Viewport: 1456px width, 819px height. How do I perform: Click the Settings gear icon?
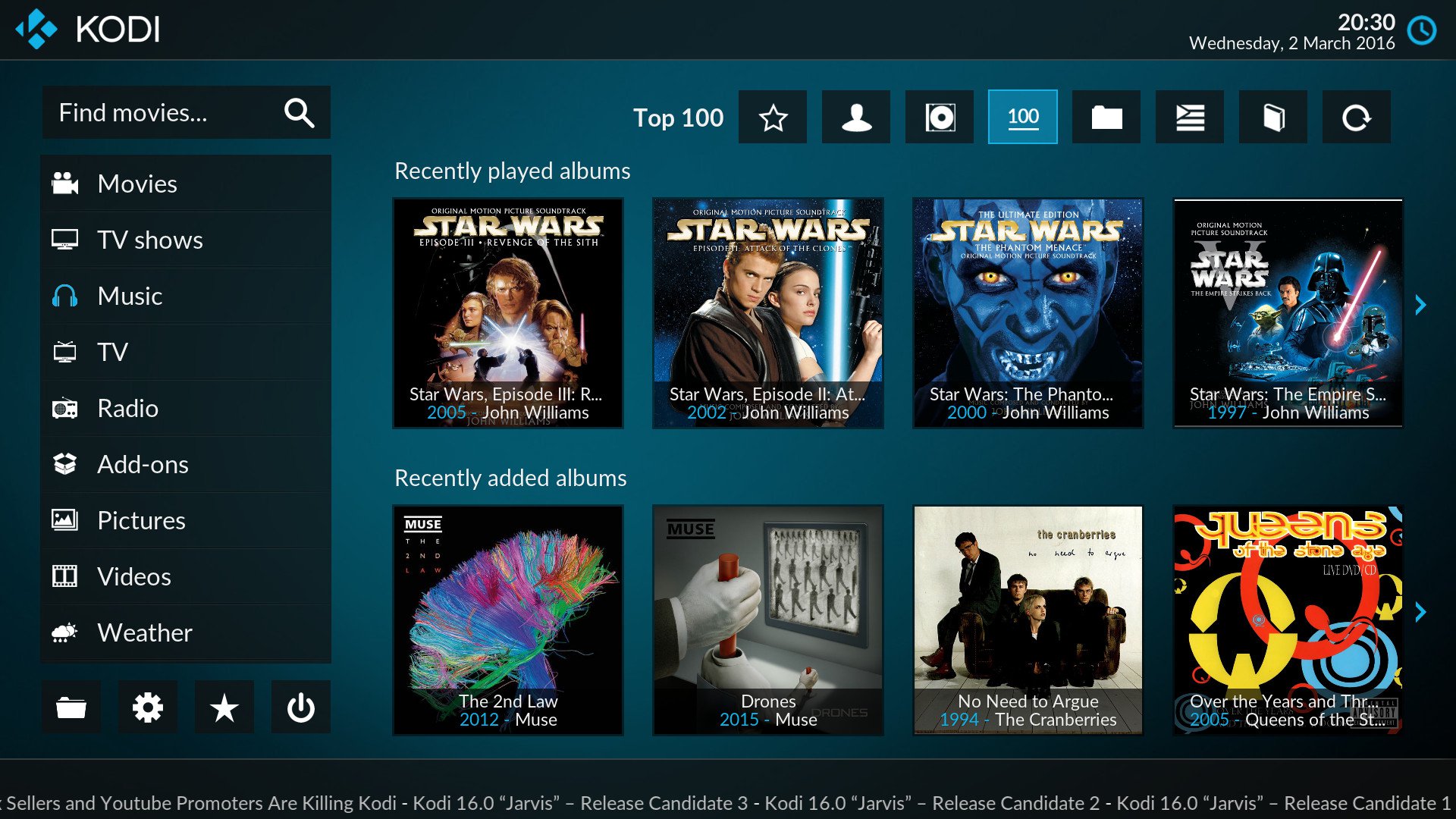coord(149,710)
